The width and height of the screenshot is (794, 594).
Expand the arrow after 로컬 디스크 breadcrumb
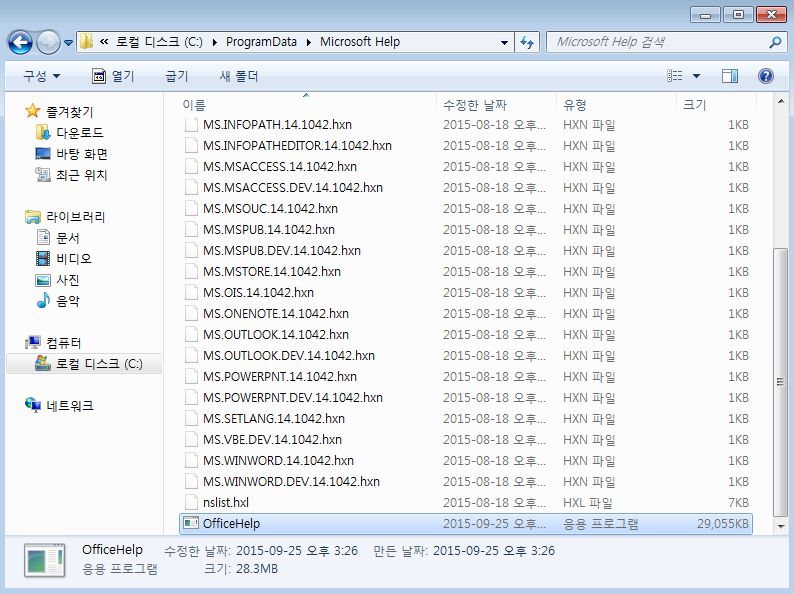(x=215, y=42)
